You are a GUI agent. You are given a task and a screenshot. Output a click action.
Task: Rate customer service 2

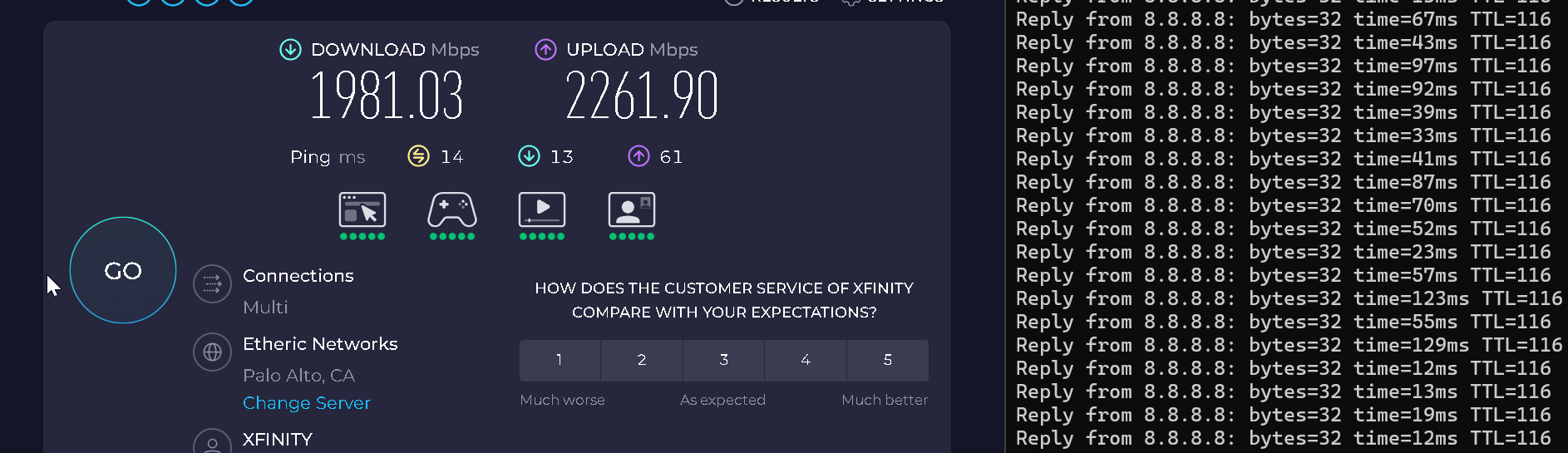coord(642,360)
